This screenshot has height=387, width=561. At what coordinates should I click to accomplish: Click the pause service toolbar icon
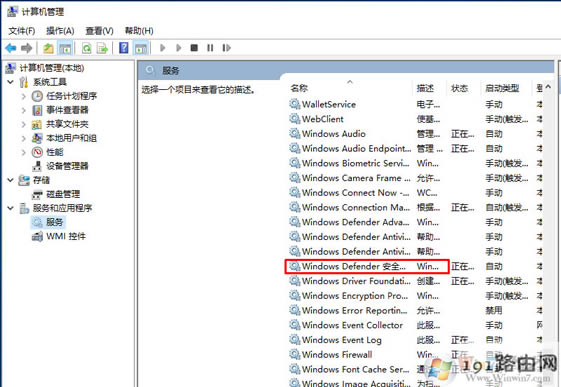210,48
